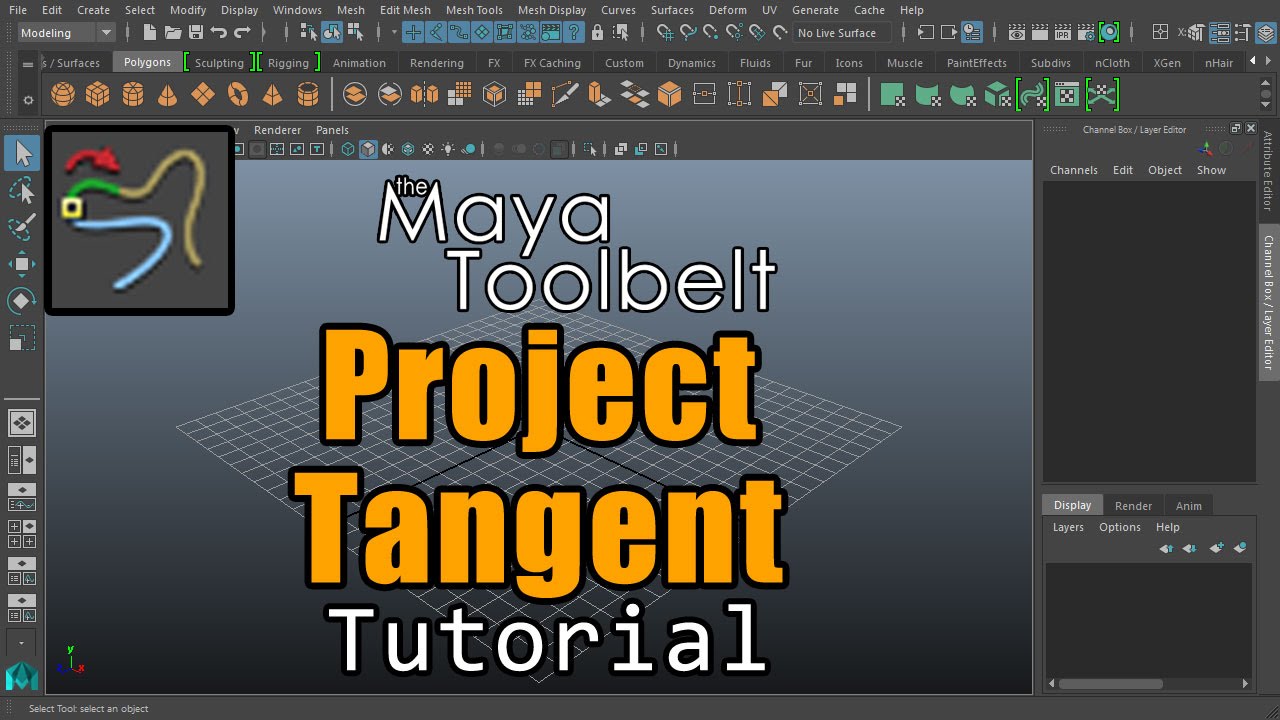Toggle wireframe display in viewport toolbar

pyautogui.click(x=348, y=149)
